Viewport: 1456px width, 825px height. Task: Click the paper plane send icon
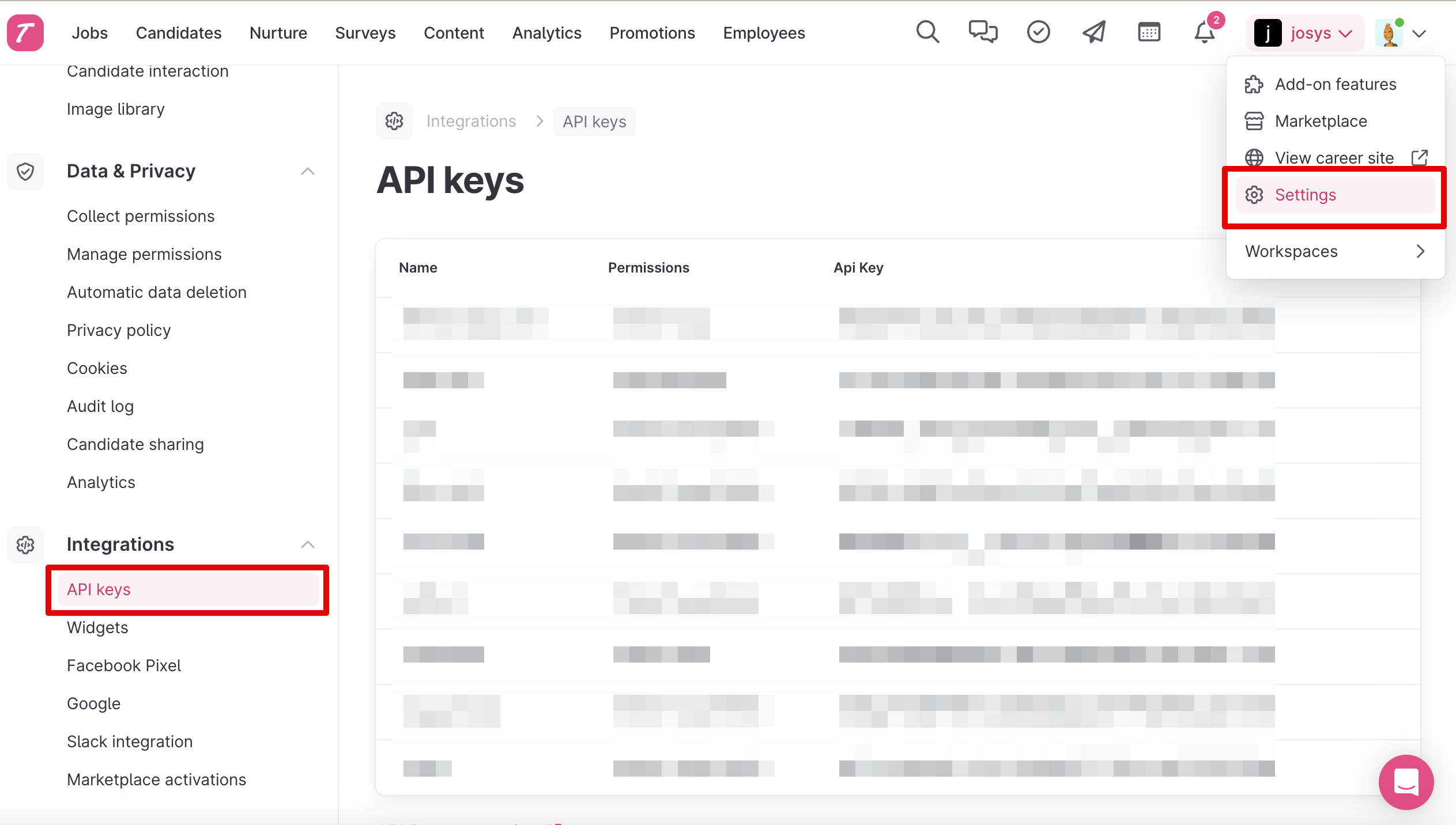[x=1093, y=32]
